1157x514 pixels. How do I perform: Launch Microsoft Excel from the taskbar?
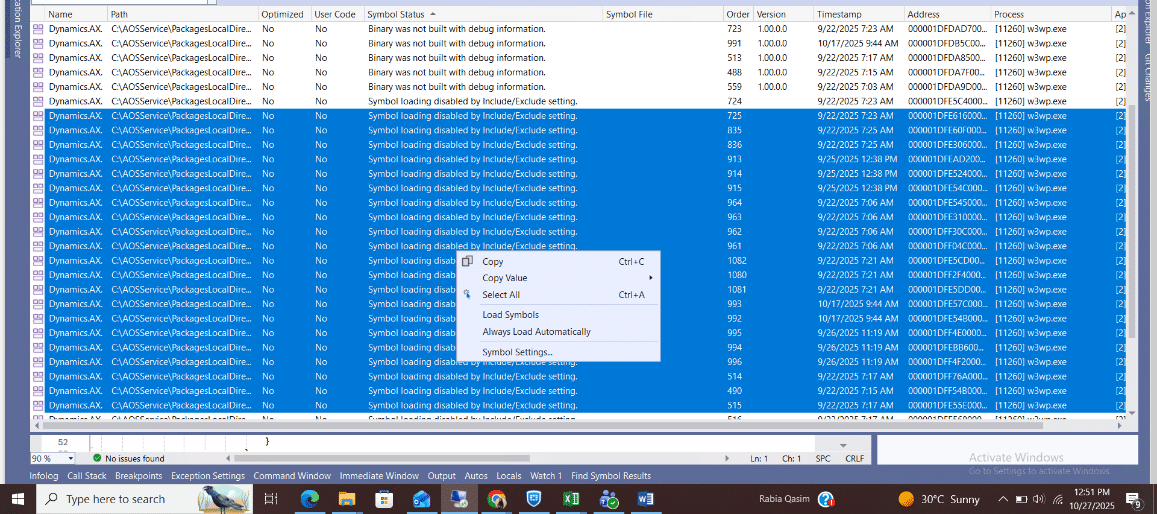pyautogui.click(x=571, y=499)
